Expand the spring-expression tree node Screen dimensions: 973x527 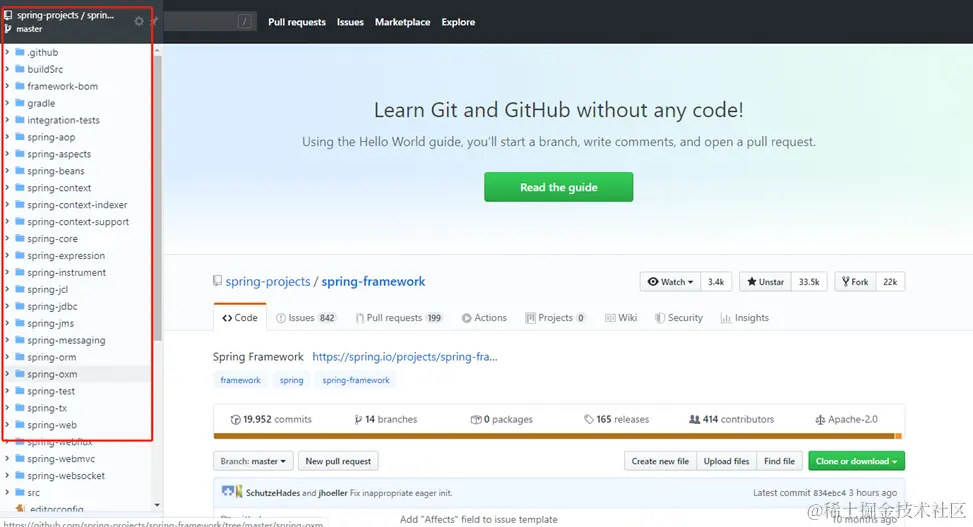[7, 255]
